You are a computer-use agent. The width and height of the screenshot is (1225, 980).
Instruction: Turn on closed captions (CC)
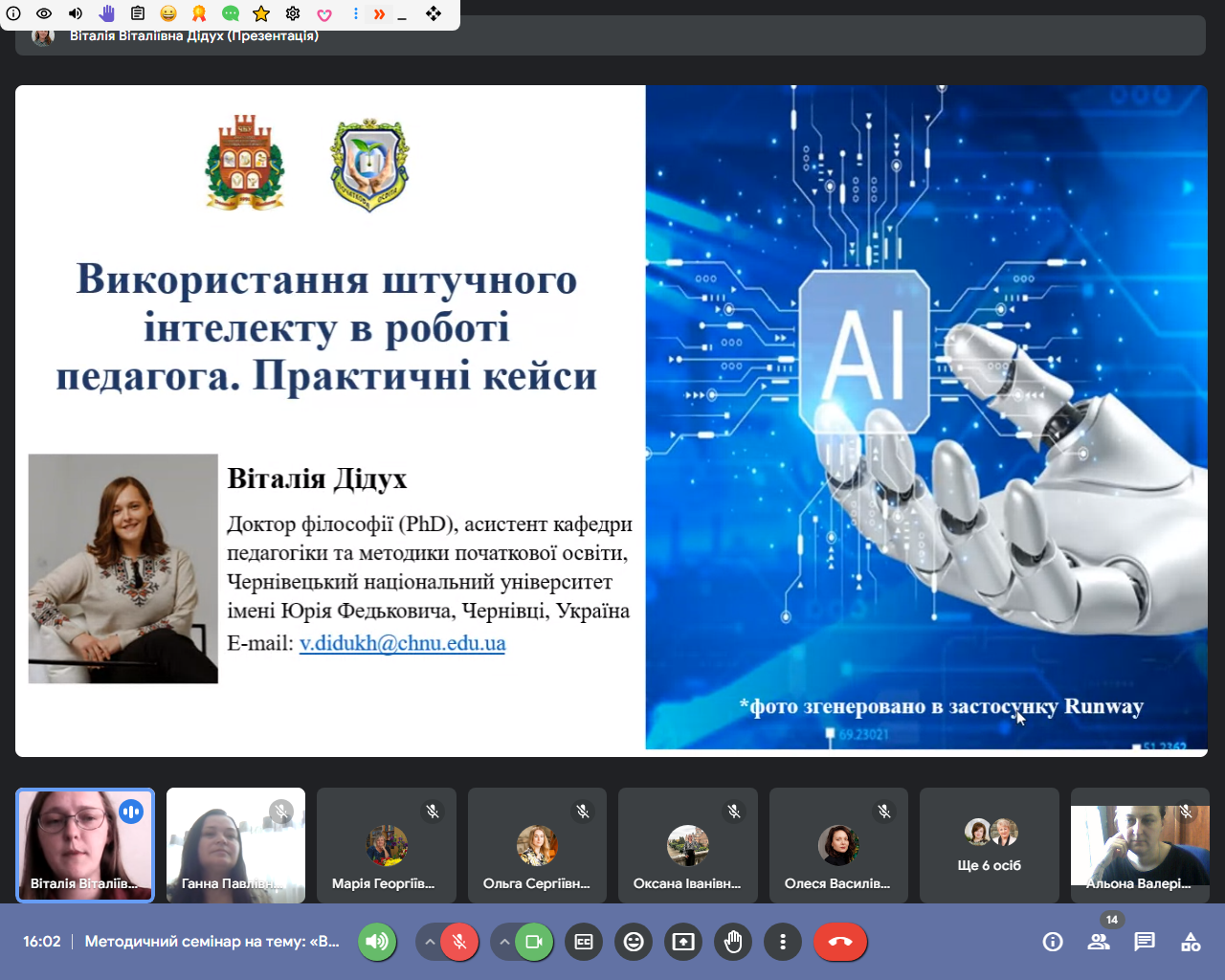(x=584, y=942)
